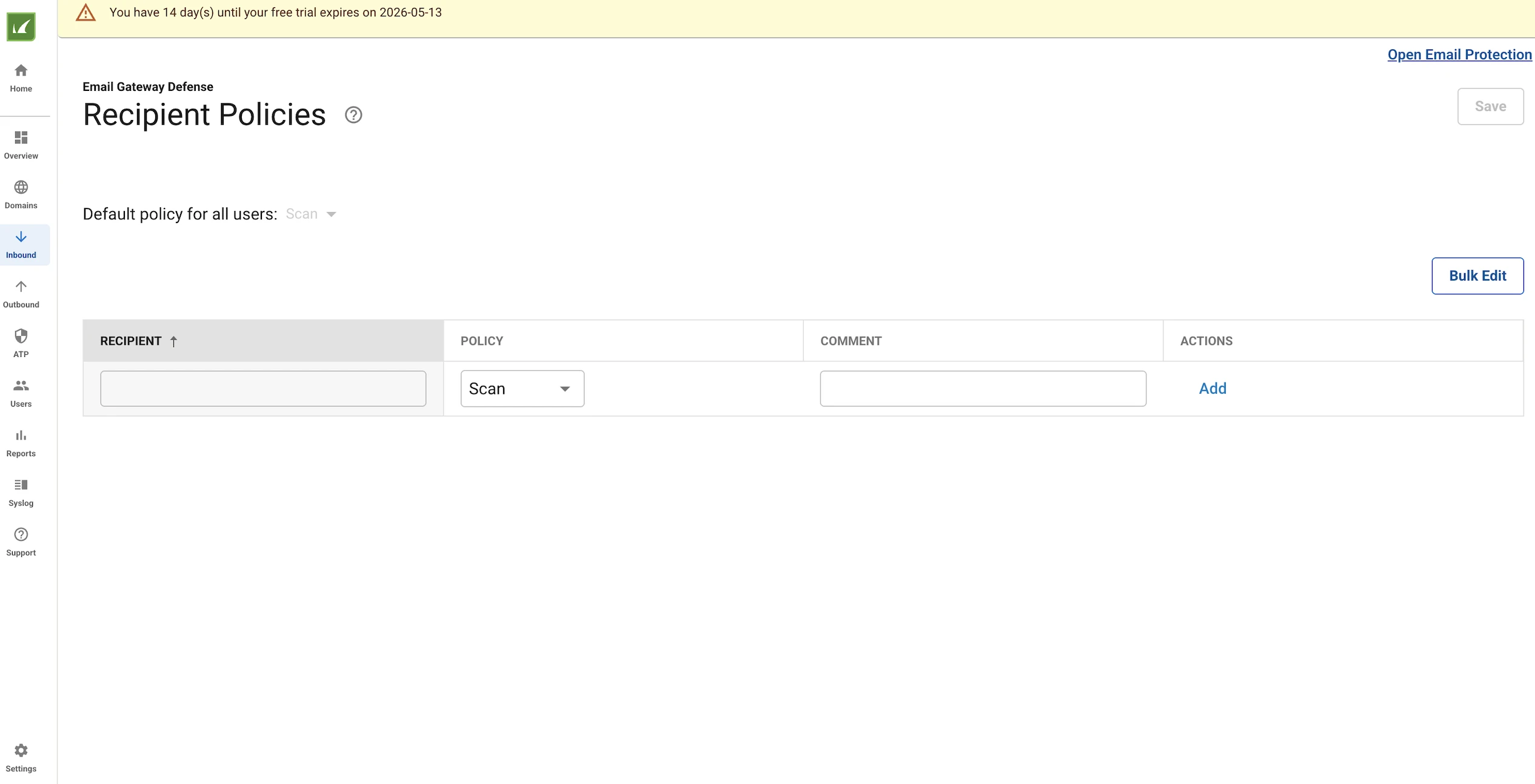Click the Email Gateway Defense label
1535x784 pixels.
click(x=148, y=87)
